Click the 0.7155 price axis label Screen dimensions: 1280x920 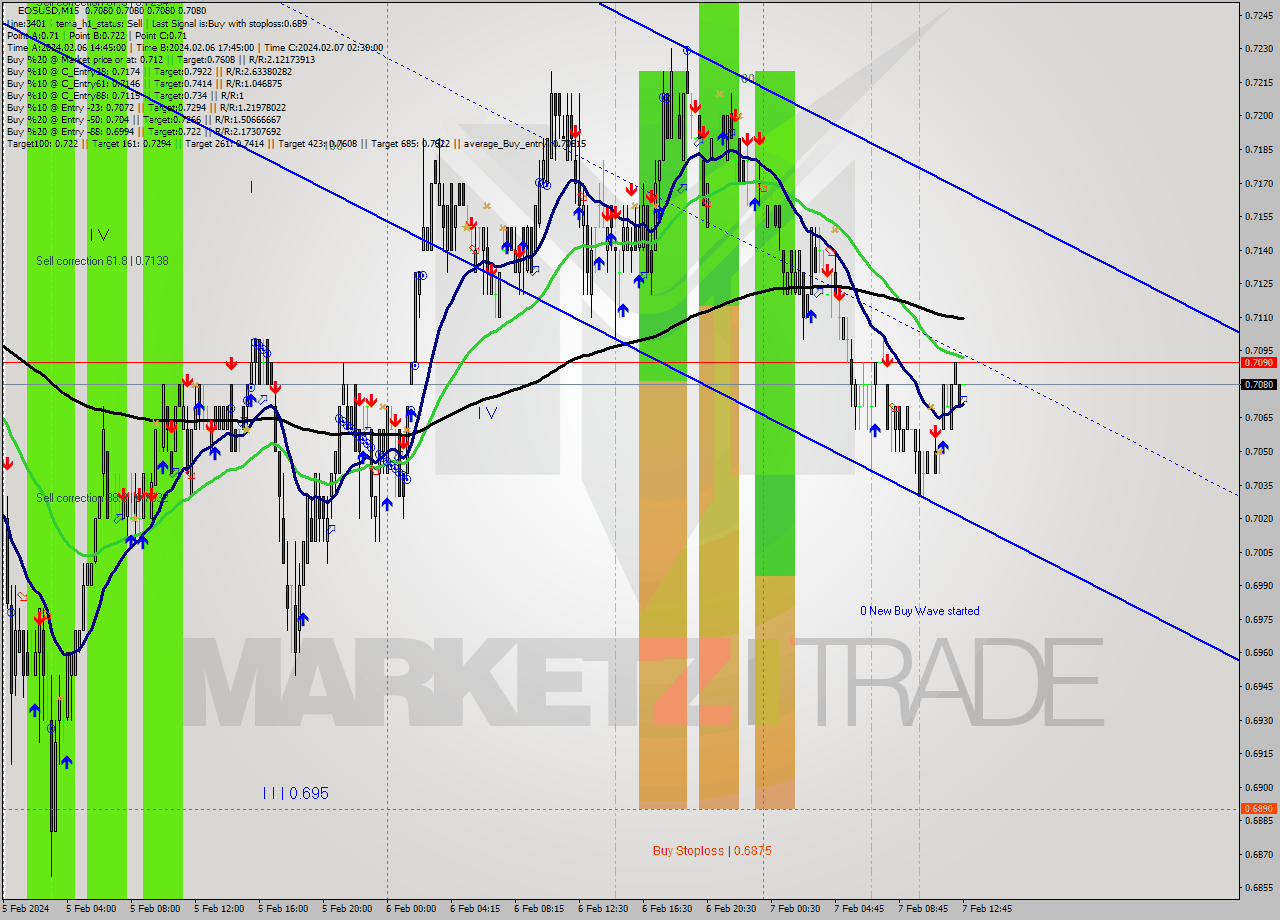point(1258,216)
